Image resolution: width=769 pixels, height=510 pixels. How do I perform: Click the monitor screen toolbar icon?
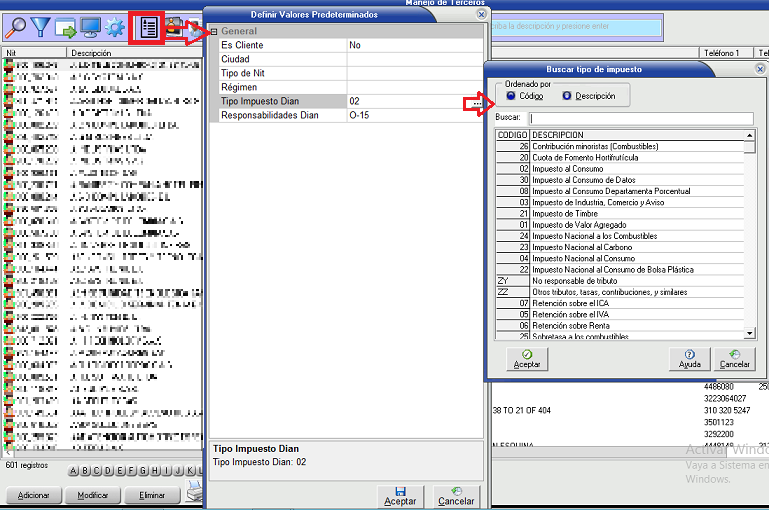click(x=91, y=27)
